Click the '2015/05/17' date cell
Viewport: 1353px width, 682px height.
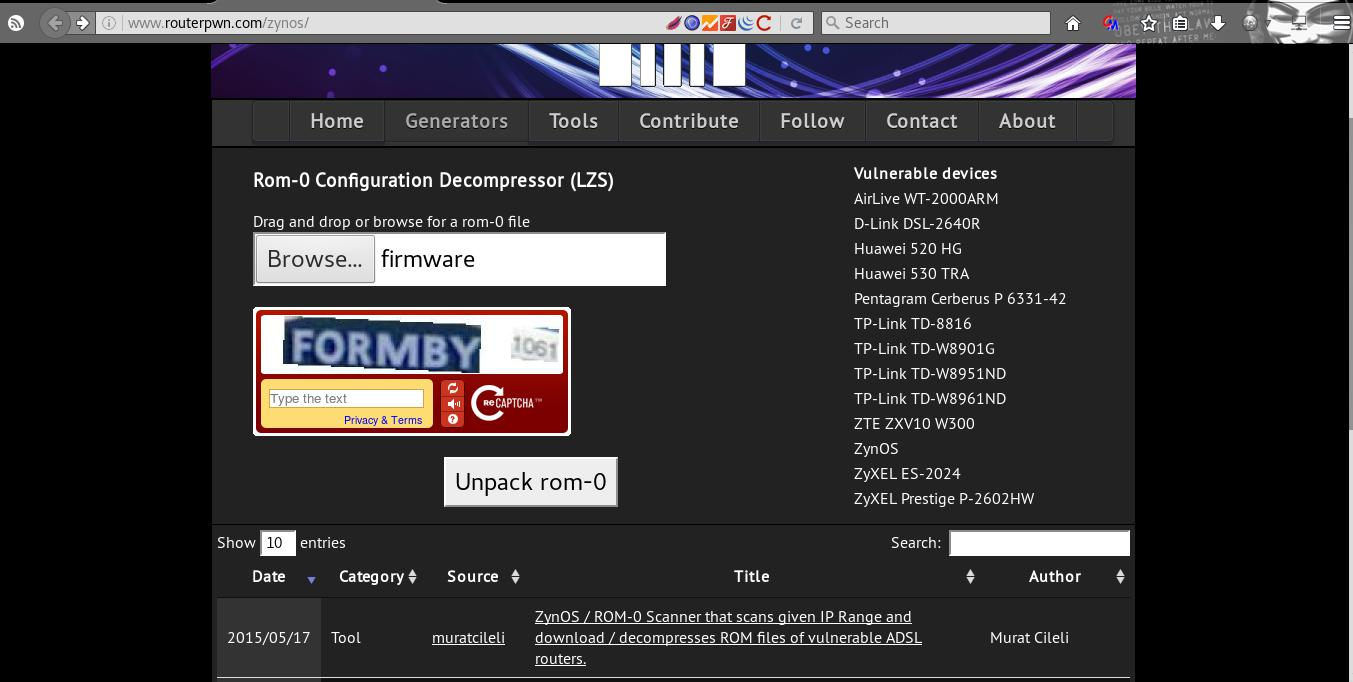point(269,637)
